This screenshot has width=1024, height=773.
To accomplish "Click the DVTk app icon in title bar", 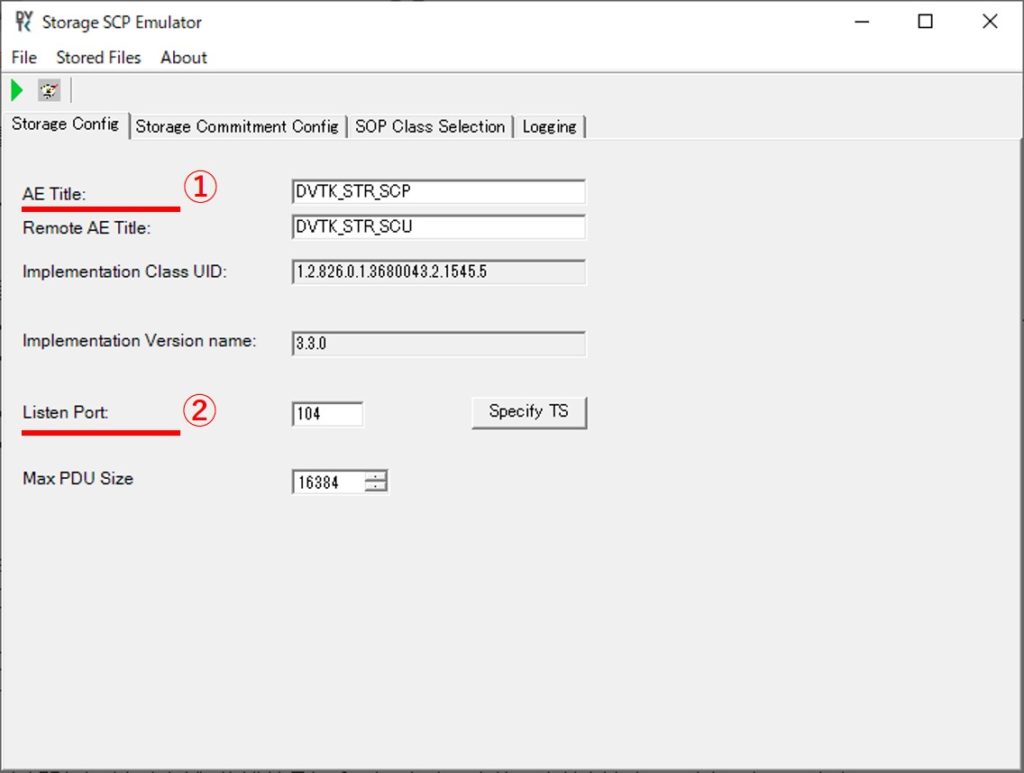I will (23, 21).
